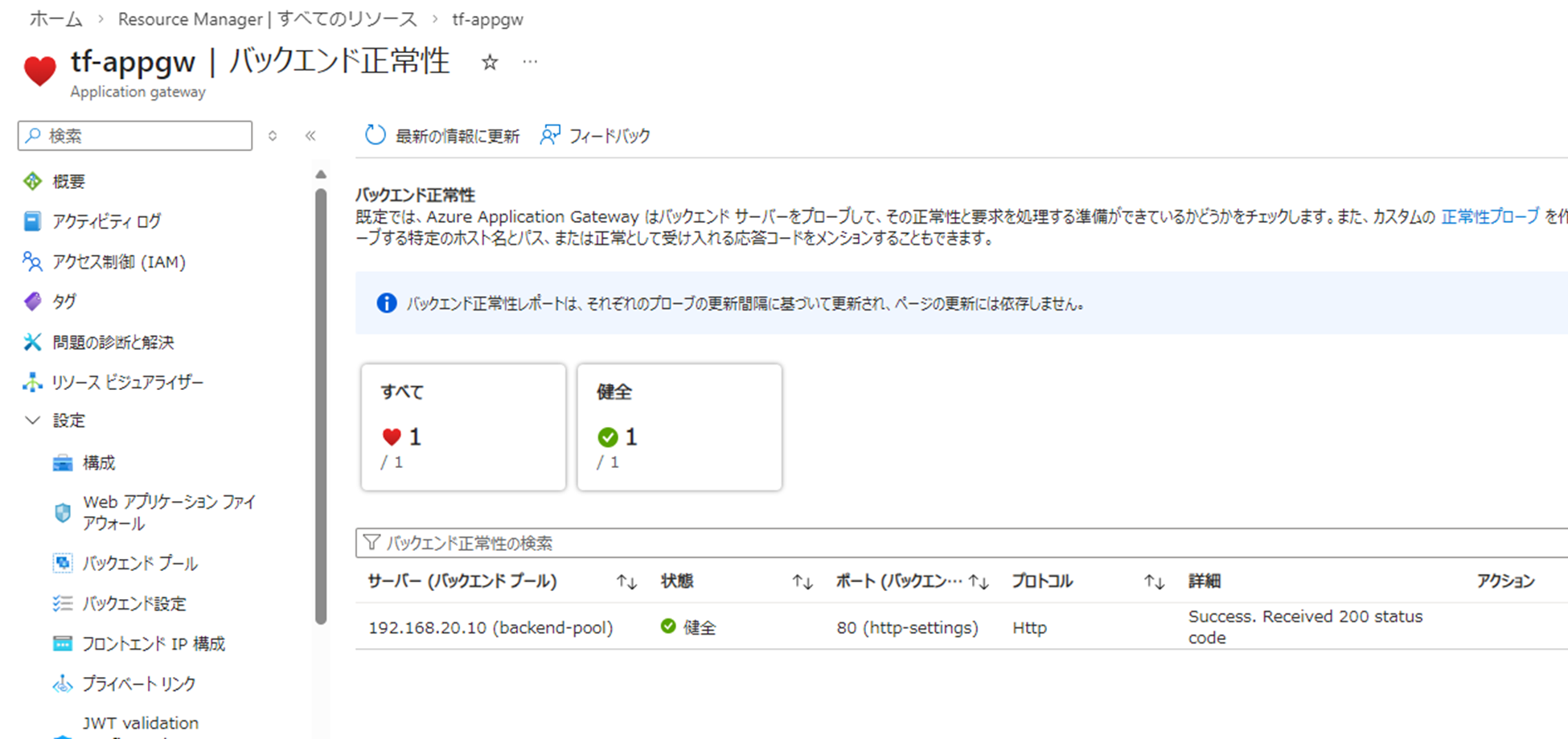
Task: Collapse the 設定 section in sidebar
Action: (x=33, y=421)
